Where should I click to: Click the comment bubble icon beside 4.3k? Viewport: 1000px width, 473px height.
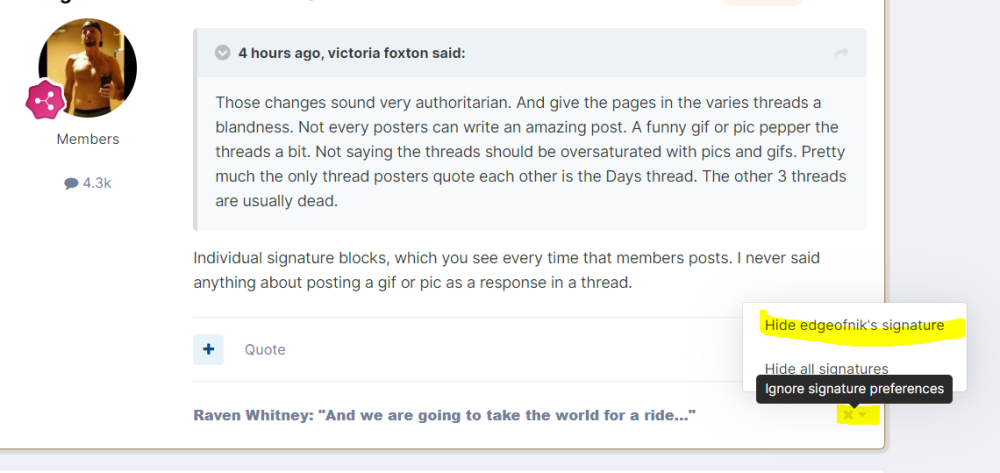click(71, 183)
